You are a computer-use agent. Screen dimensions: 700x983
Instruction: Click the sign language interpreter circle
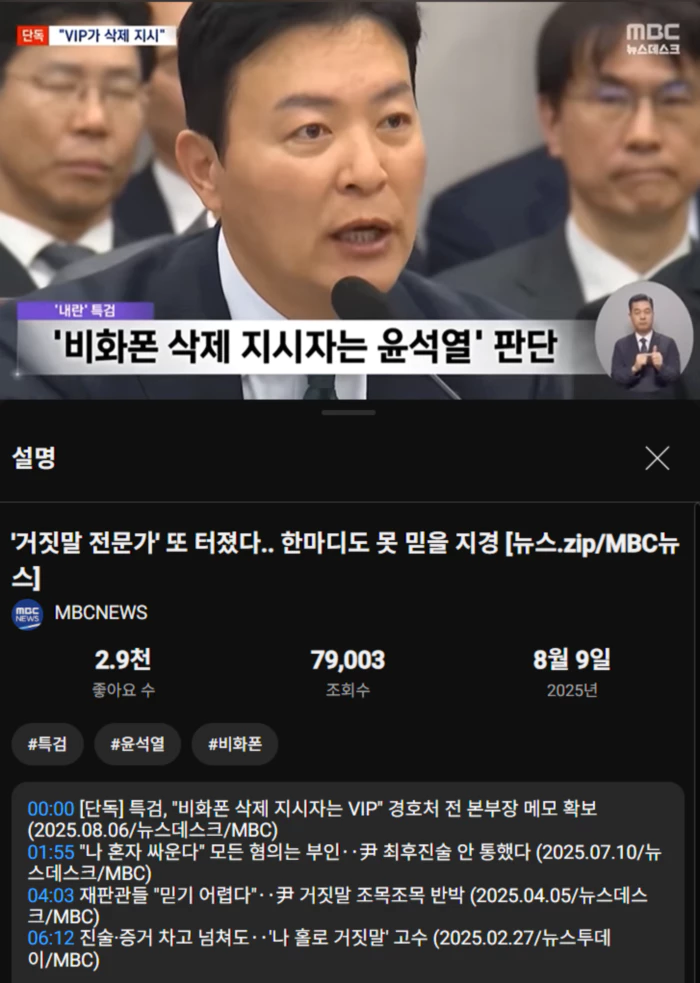point(644,339)
